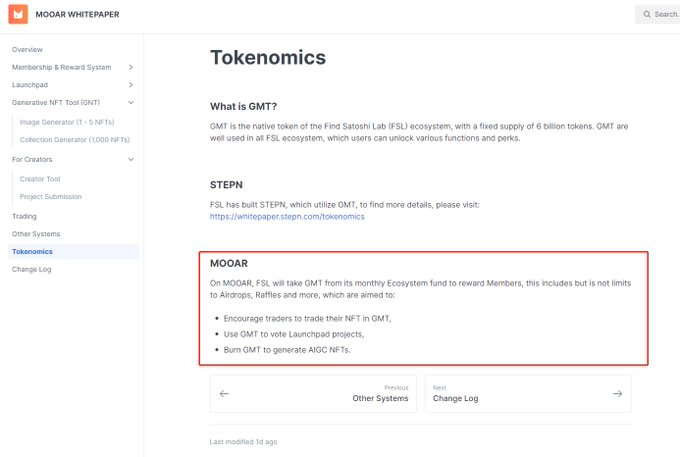Click the search magnifier icon
The image size is (680, 457).
647,14
